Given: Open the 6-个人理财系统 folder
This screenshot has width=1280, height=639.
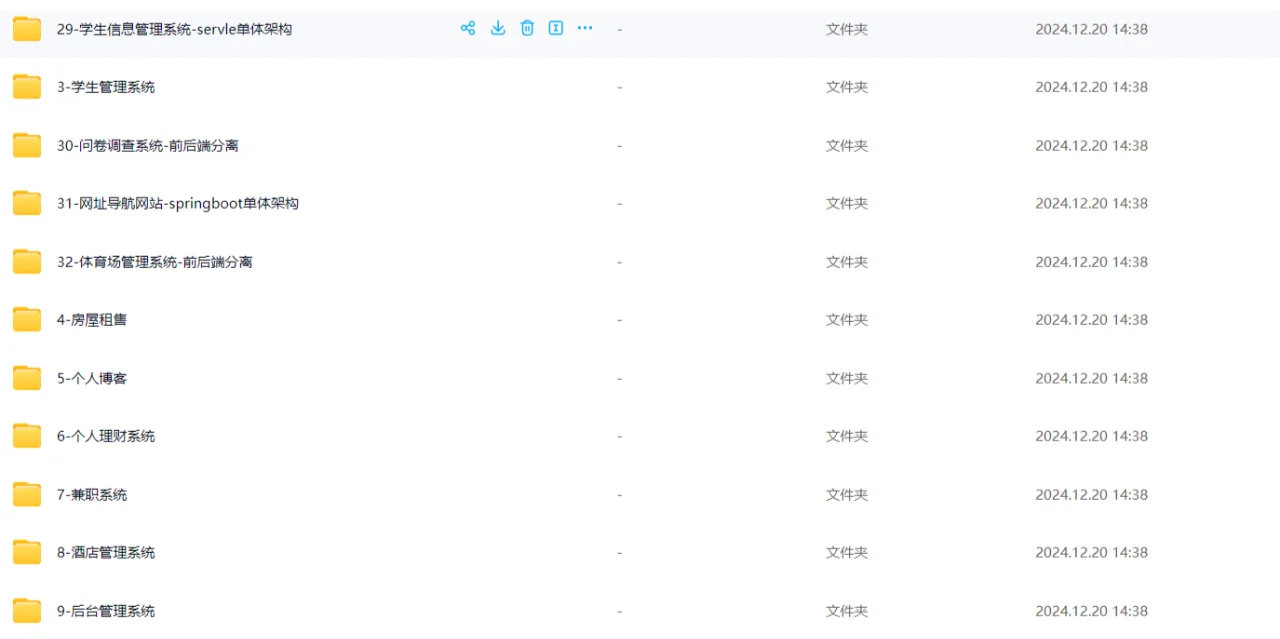Looking at the screenshot, I should (x=104, y=435).
